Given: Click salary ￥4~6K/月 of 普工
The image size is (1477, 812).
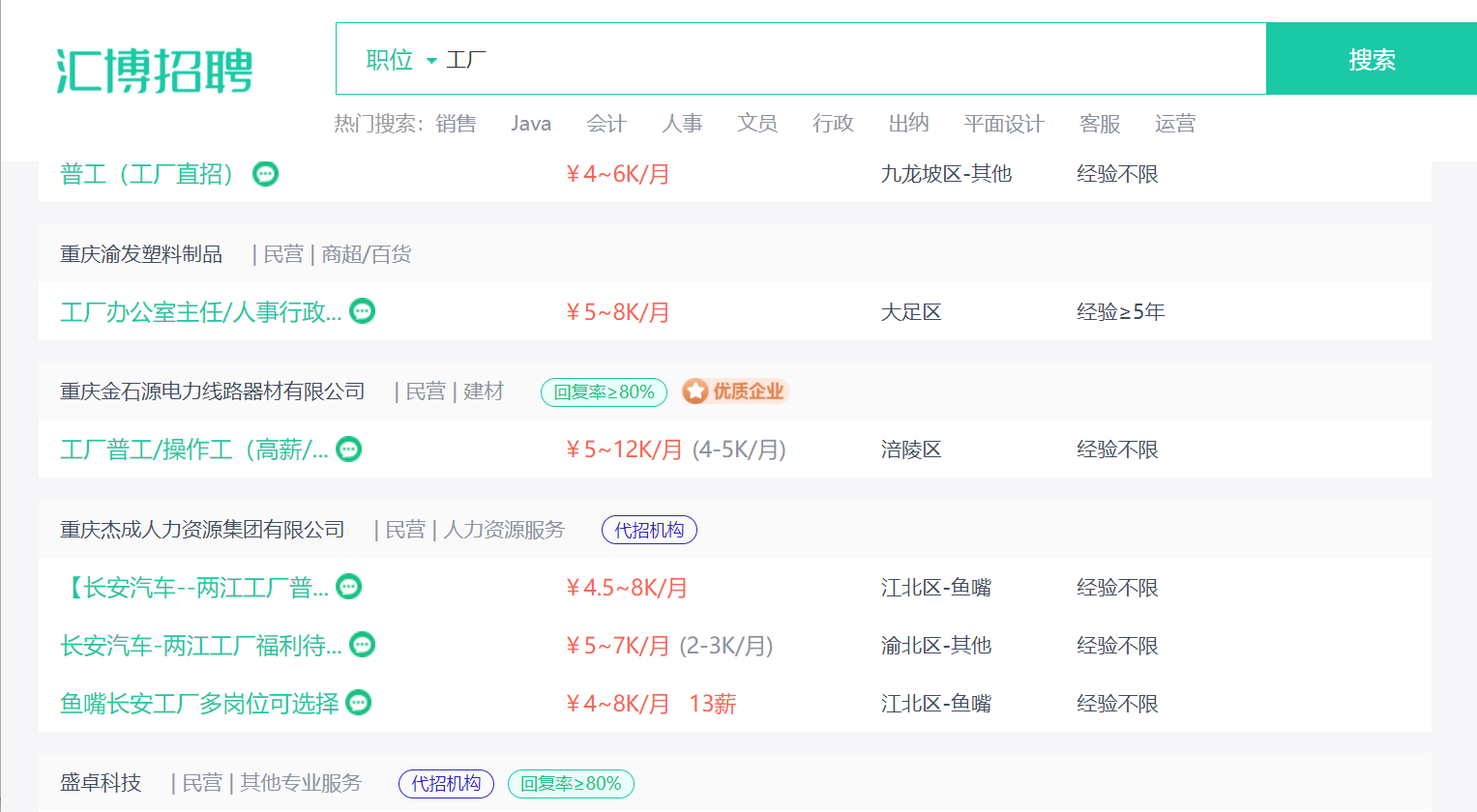Looking at the screenshot, I should coord(617,174).
